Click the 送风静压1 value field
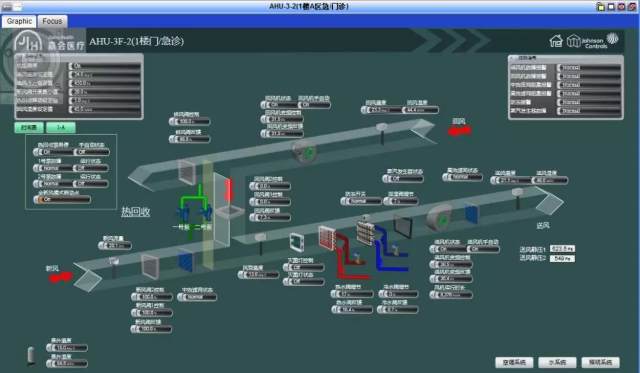Viewport: 640px width, 373px height. click(x=562, y=249)
